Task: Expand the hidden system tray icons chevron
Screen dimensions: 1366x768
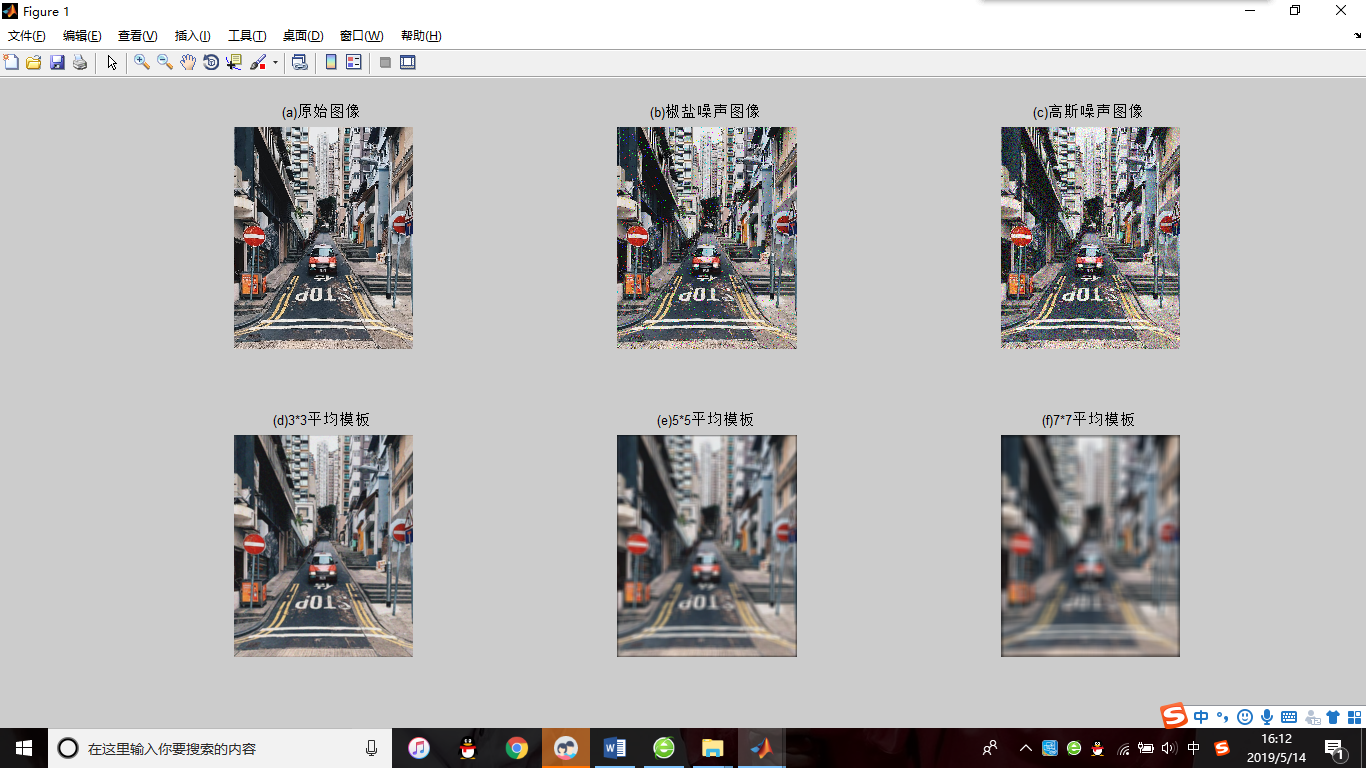Action: (x=1025, y=748)
